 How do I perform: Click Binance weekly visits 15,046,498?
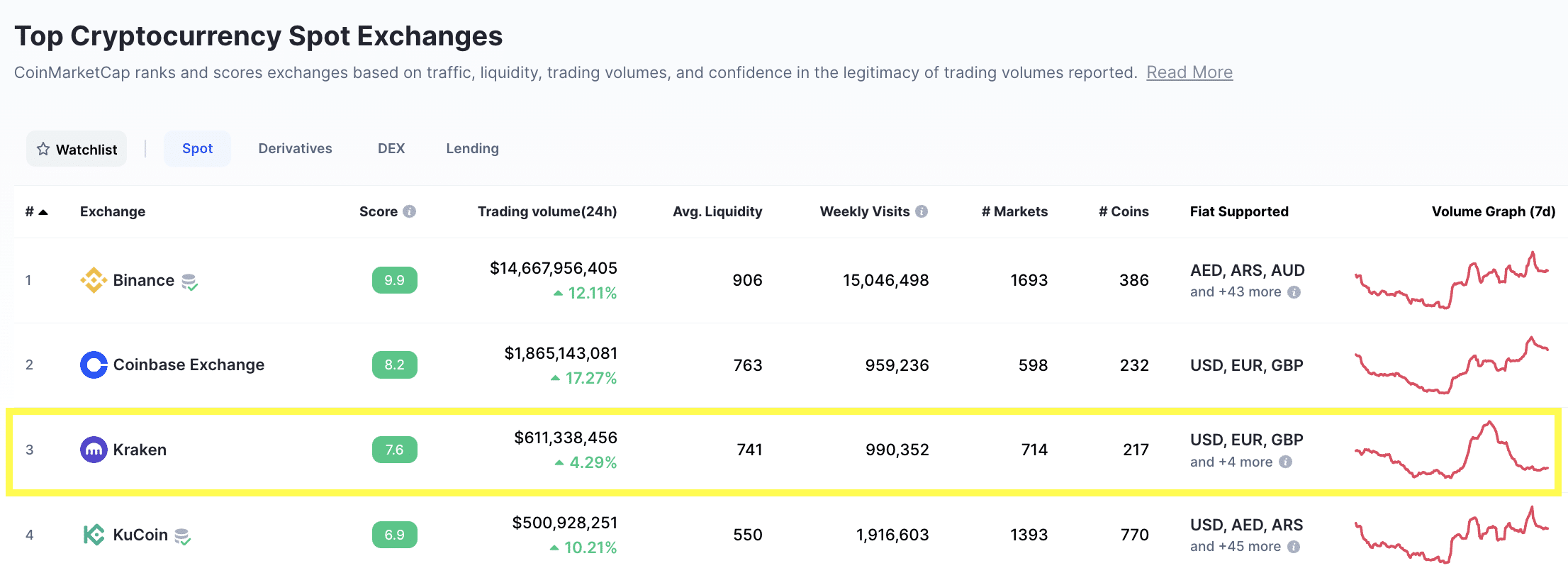(x=886, y=280)
